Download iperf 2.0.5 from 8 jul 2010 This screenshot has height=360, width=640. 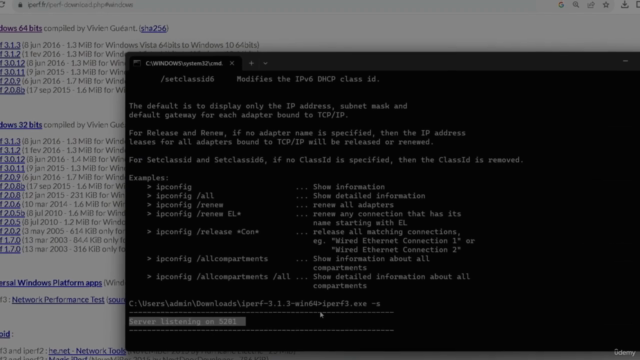(x=10, y=222)
